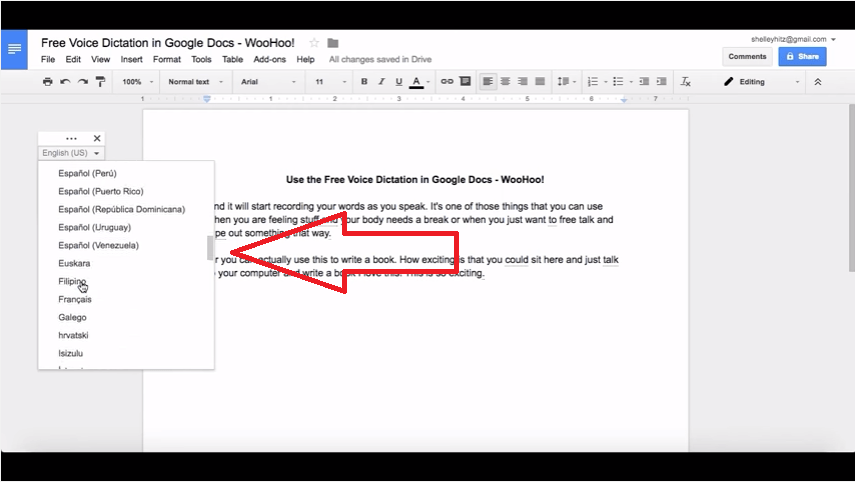Toggle italic formatting
This screenshot has height=482, width=855.
click(381, 82)
